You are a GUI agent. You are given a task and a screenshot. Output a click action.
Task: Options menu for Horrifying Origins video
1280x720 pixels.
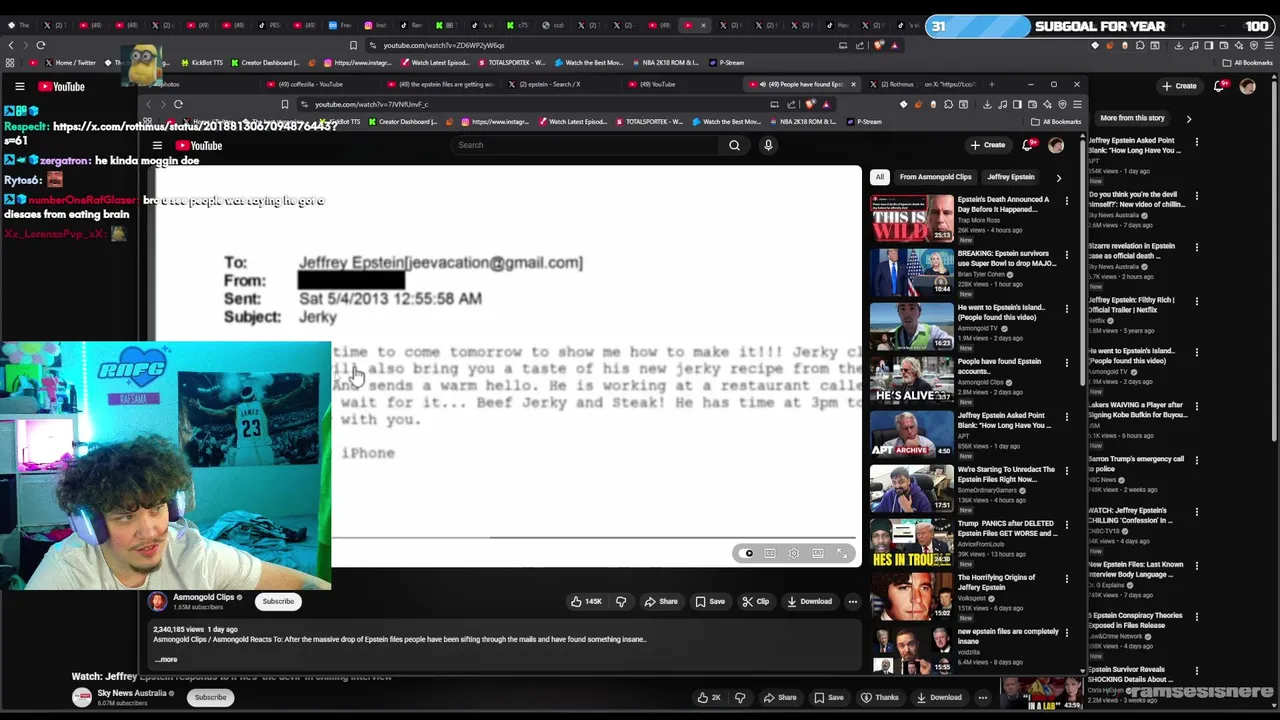1066,579
